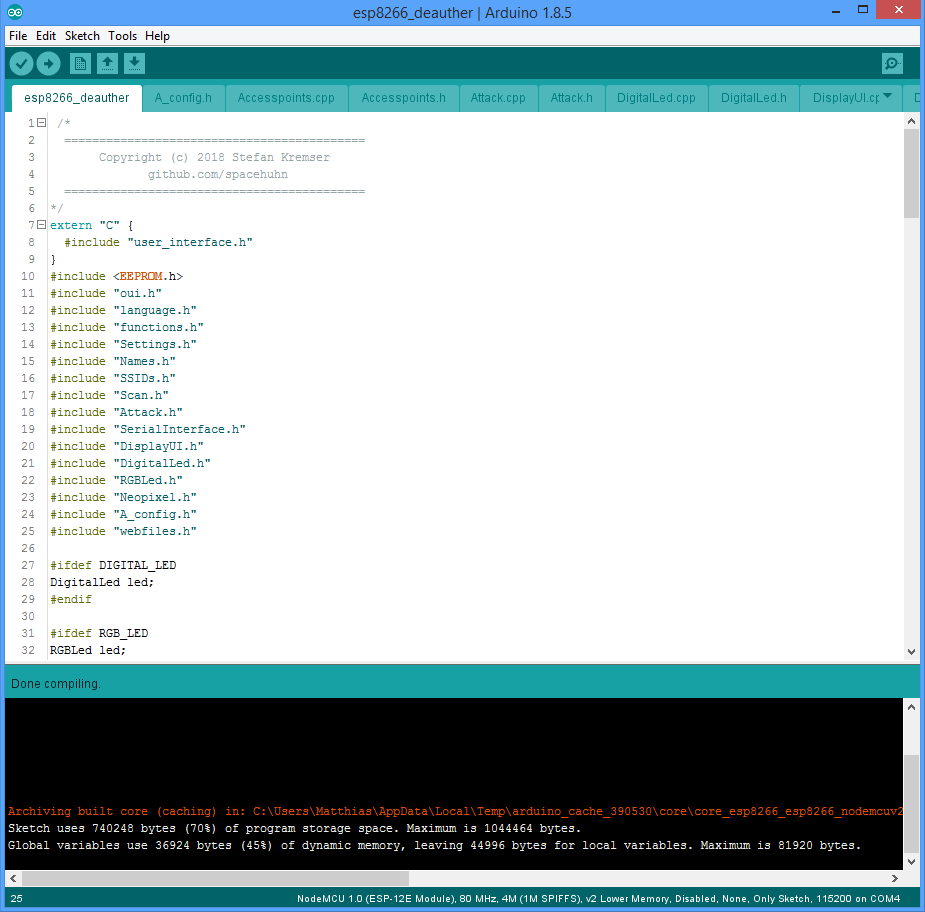Save the sketch with the Save icon
The image size is (925, 912).
tap(135, 62)
